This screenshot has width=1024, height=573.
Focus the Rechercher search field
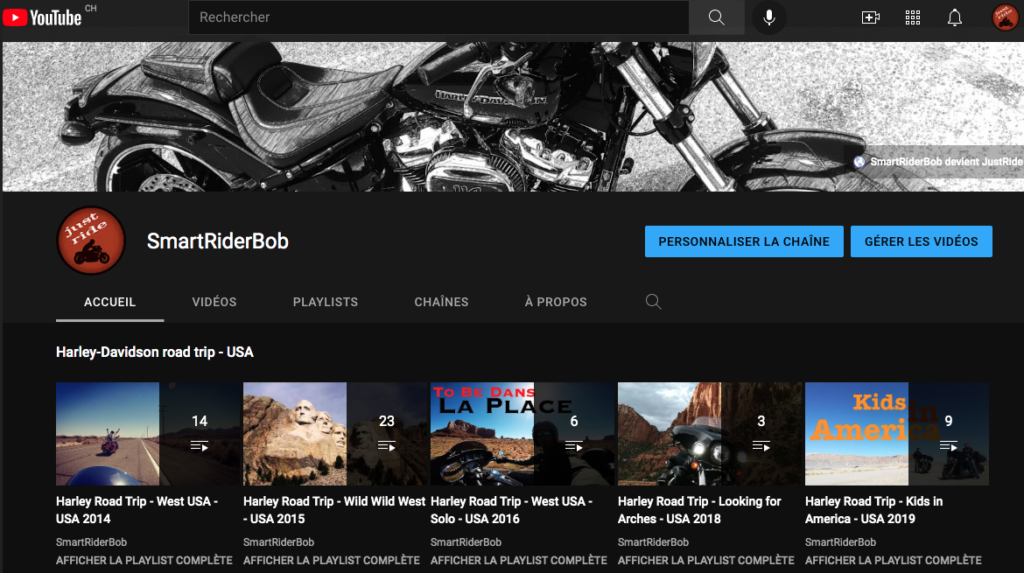(x=439, y=18)
